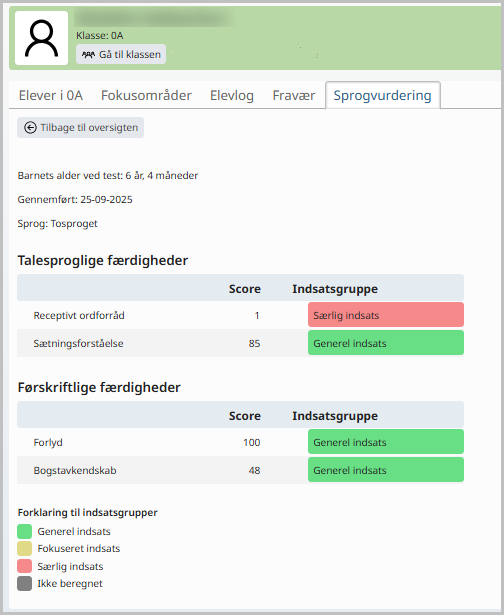This screenshot has width=504, height=615.
Task: Click the Generel indsats cell for Bogstavkendskab
Action: [386, 470]
